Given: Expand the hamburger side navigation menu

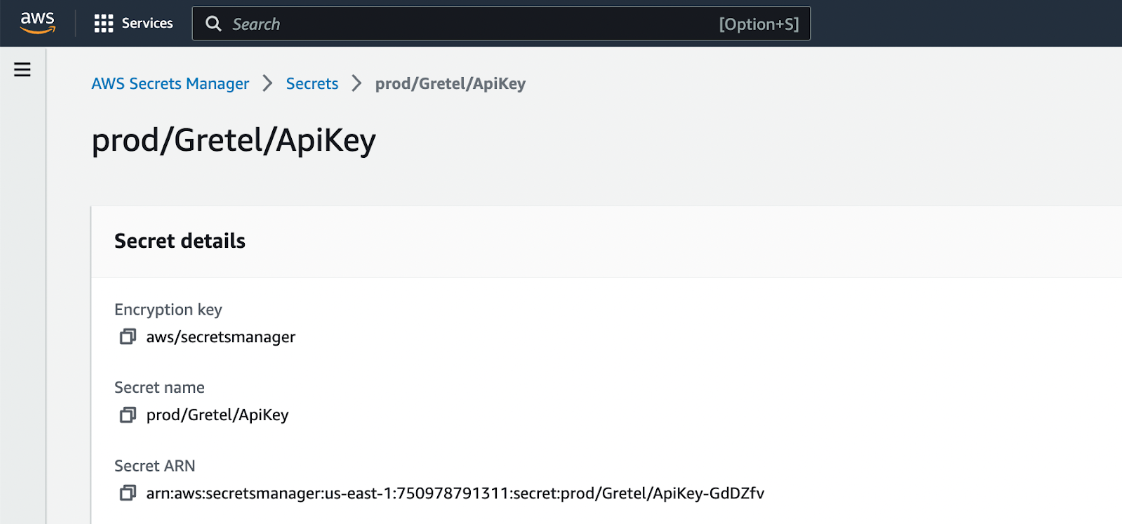Looking at the screenshot, I should (x=22, y=70).
